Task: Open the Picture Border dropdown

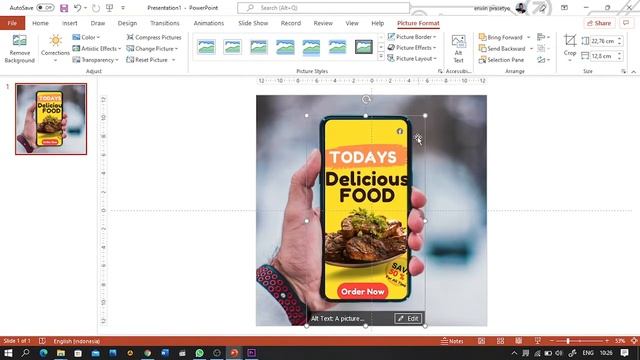Action: tap(411, 37)
